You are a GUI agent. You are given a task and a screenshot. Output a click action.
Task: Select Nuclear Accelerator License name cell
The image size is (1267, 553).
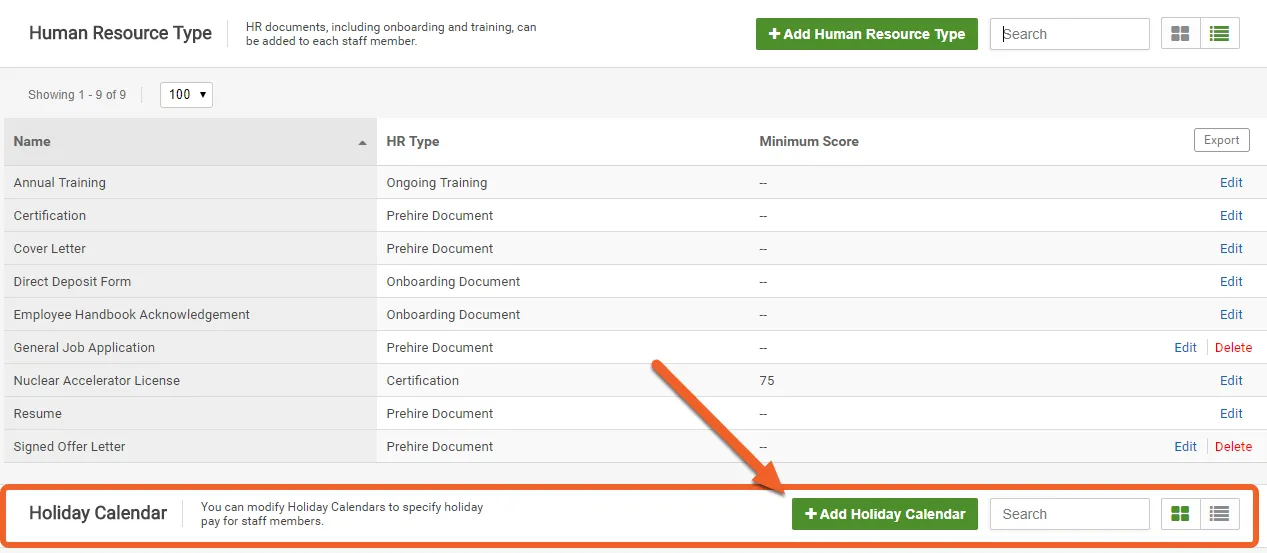point(190,381)
